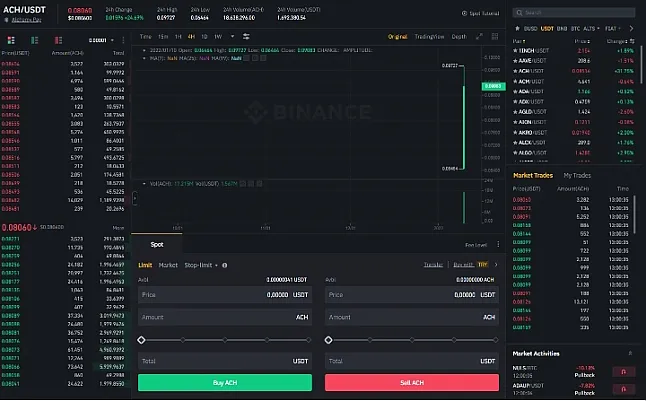Open order book decimal precision dropdown
Screen dimensions: 646x401
pos(101,40)
